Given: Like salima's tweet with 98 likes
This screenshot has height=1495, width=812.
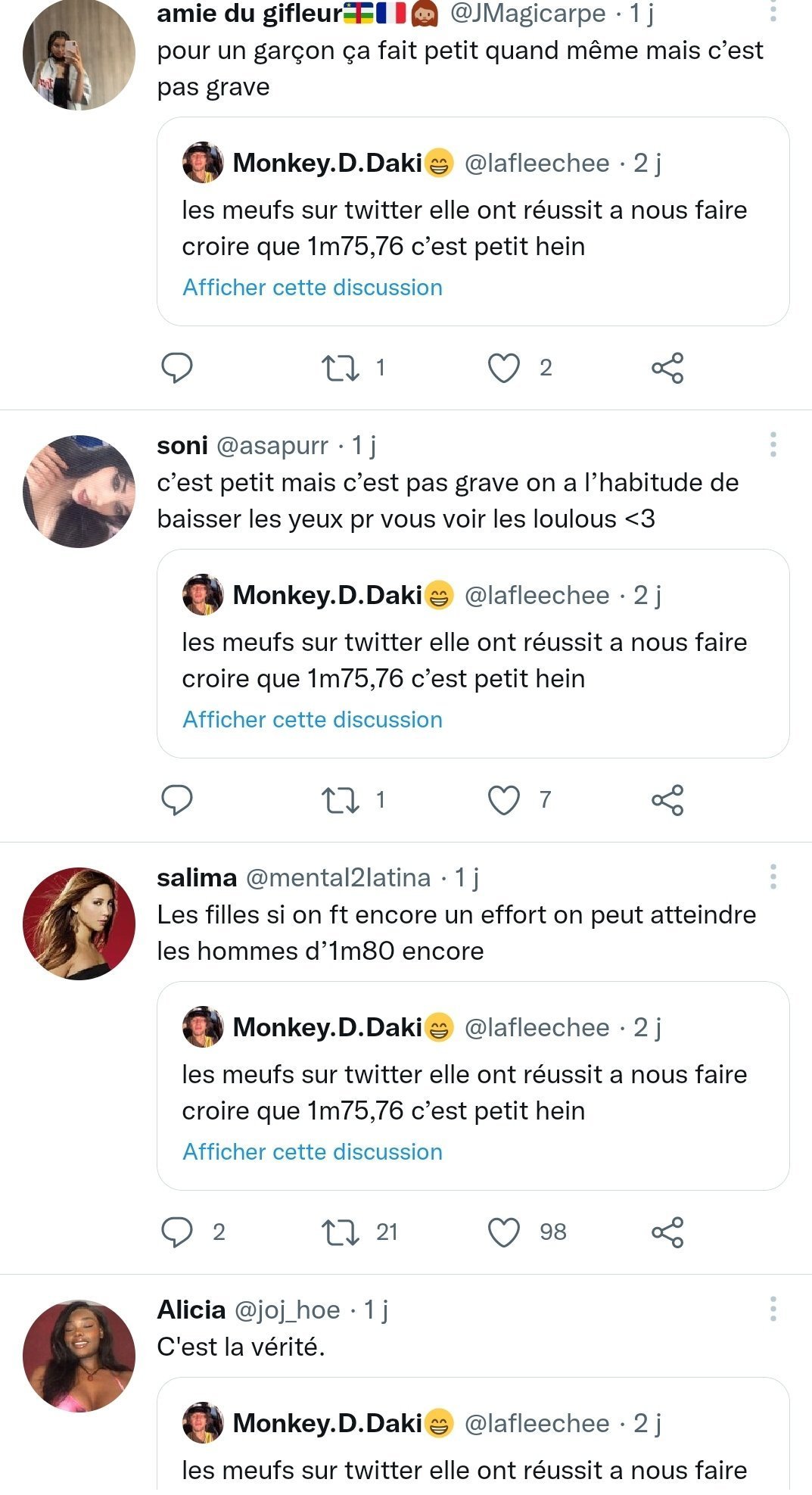Looking at the screenshot, I should click(x=503, y=1232).
